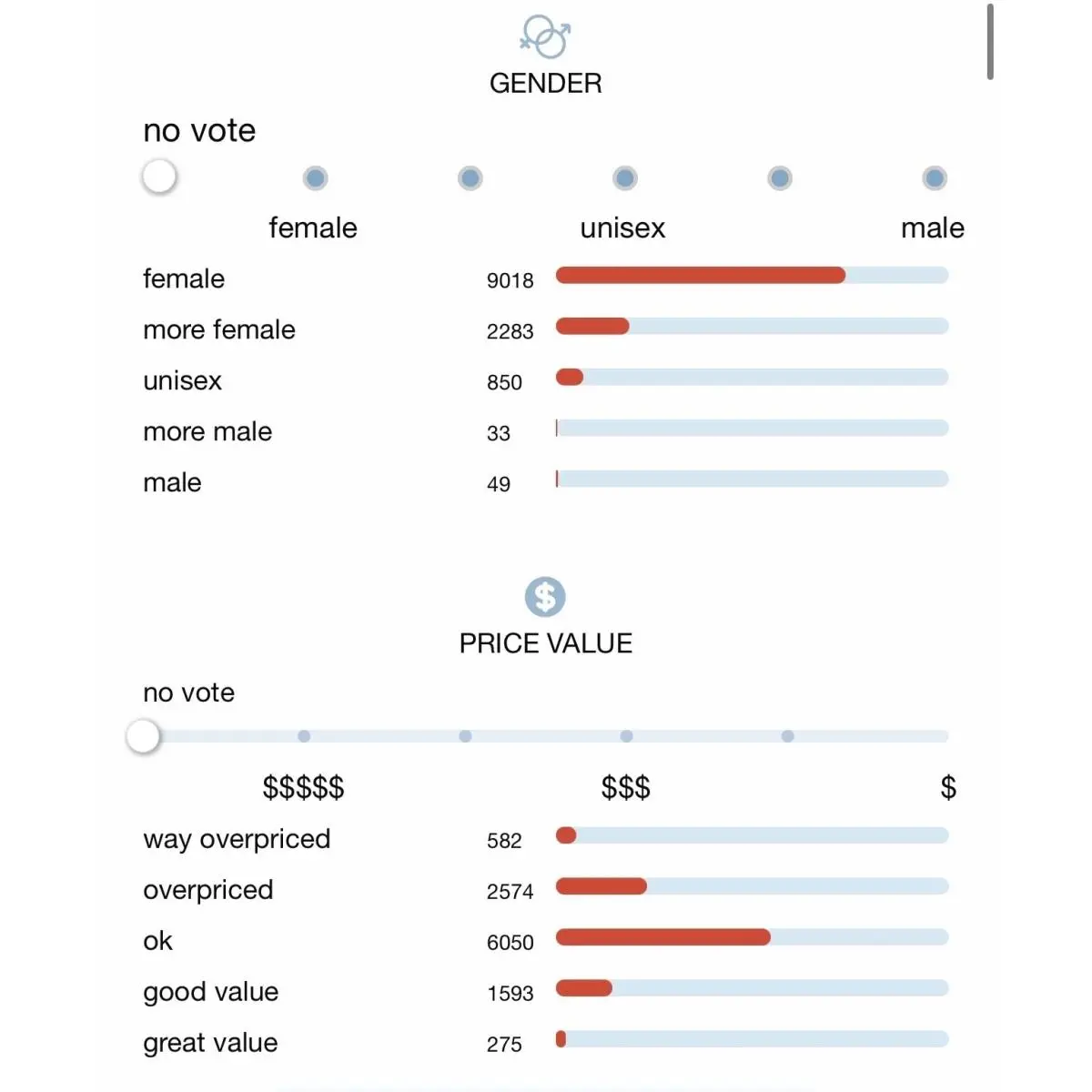Click the gender no vote white knob
1092x1092 pixels.
(x=159, y=176)
